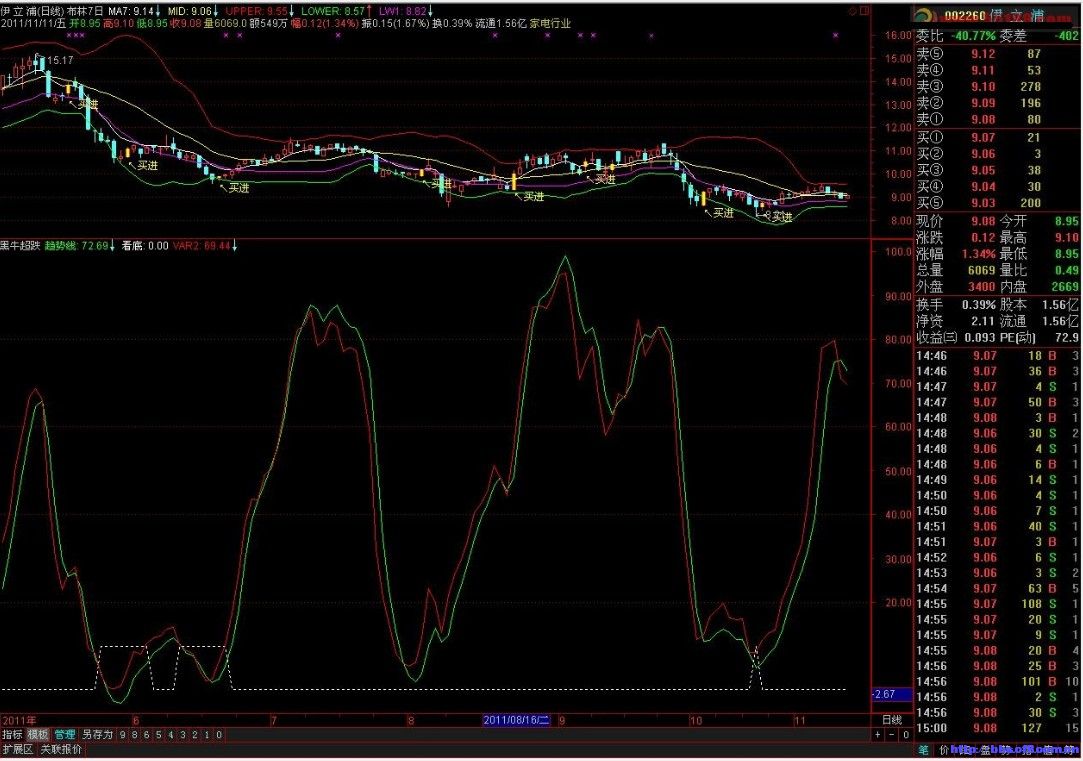This screenshot has height=761, width=1083.
Task: Click the arrow beside the 趋势线 value
Action: point(112,245)
